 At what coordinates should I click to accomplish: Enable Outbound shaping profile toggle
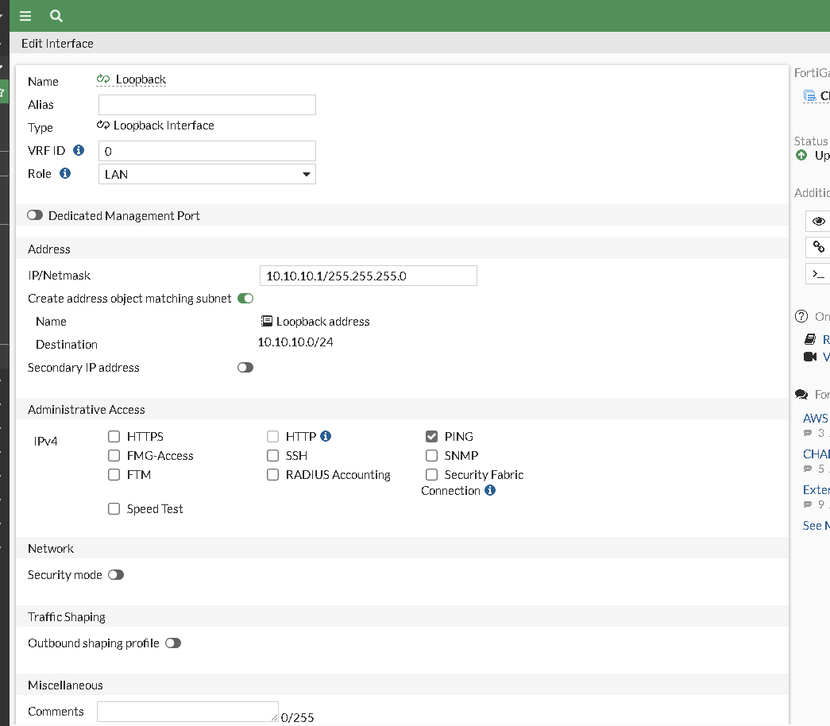173,643
